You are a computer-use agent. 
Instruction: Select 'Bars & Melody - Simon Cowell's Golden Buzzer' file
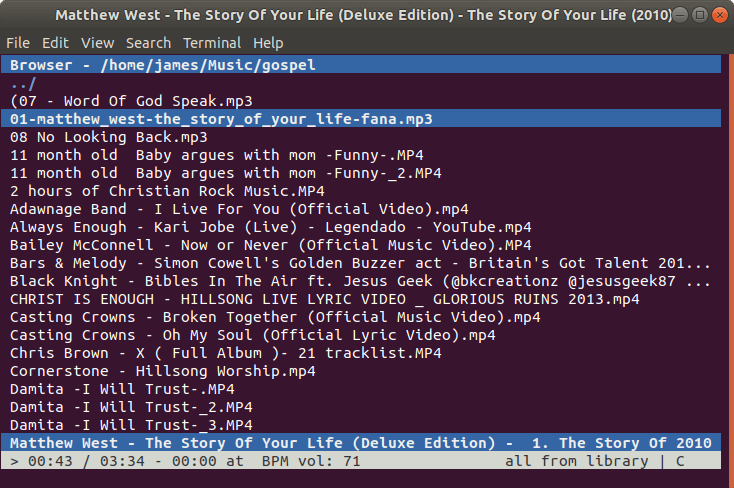pos(360,263)
